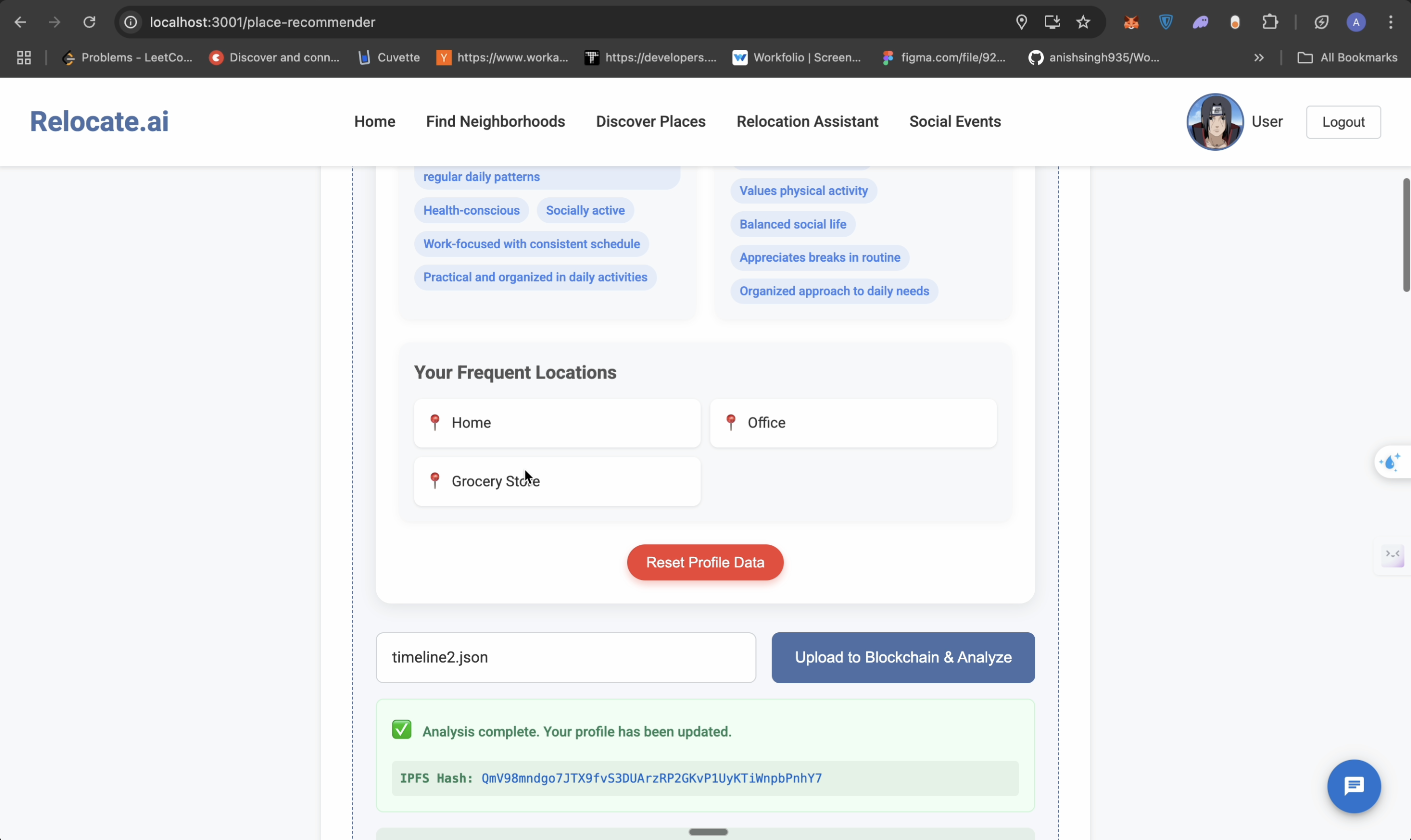
Task: Click the Reset Profile Data button
Action: [x=705, y=563]
